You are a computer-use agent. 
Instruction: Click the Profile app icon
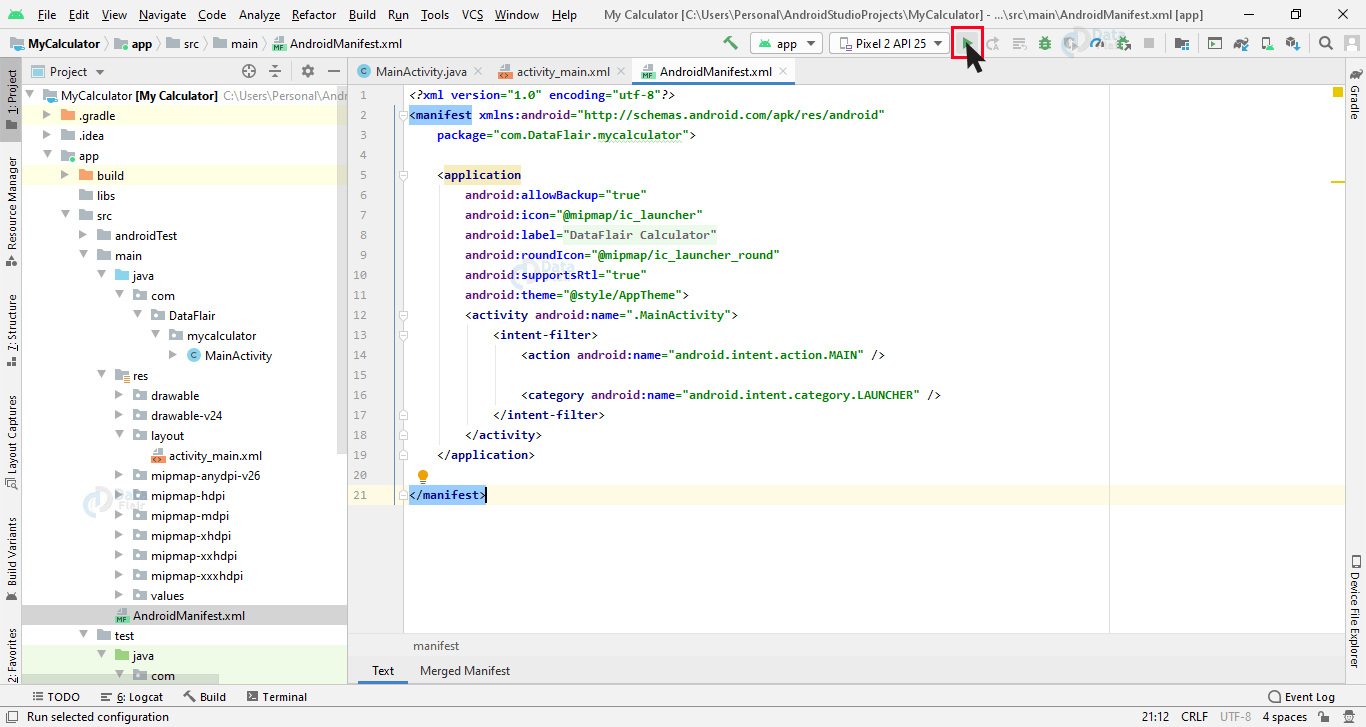pyautogui.click(x=1096, y=44)
